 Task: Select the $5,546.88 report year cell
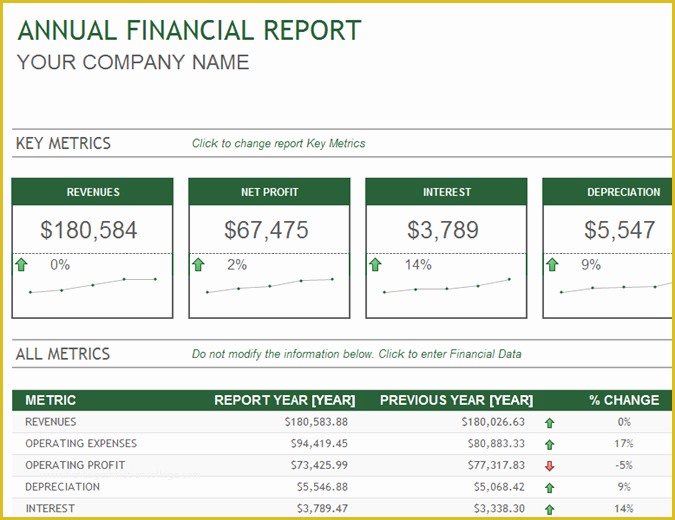point(322,487)
